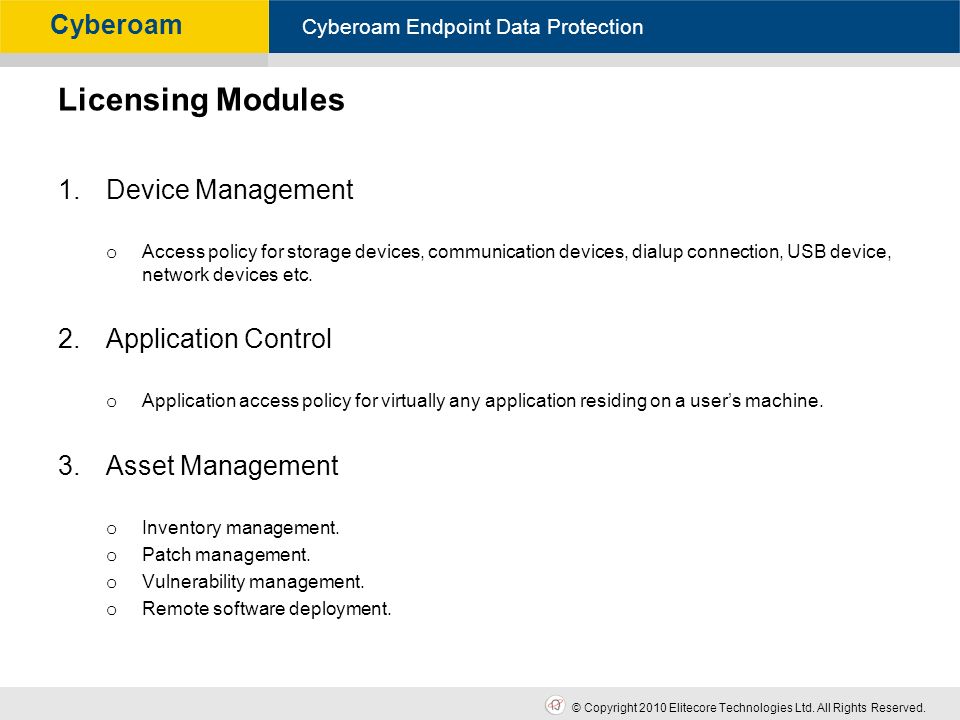
Task: Select the Cyberoam Endpoint Data Protection header
Action: point(473,27)
